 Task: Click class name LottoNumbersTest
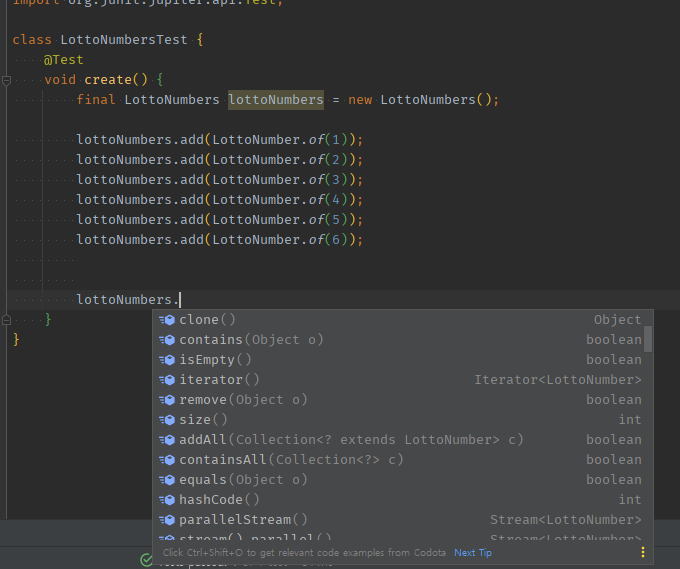pos(124,40)
